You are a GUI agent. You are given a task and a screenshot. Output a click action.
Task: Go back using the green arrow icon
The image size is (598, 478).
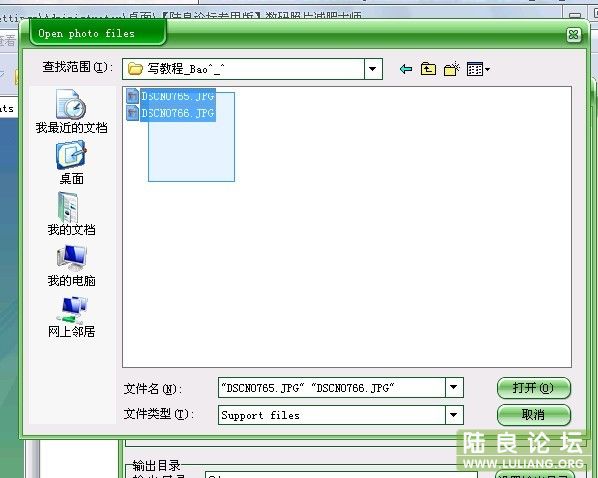[x=405, y=69]
